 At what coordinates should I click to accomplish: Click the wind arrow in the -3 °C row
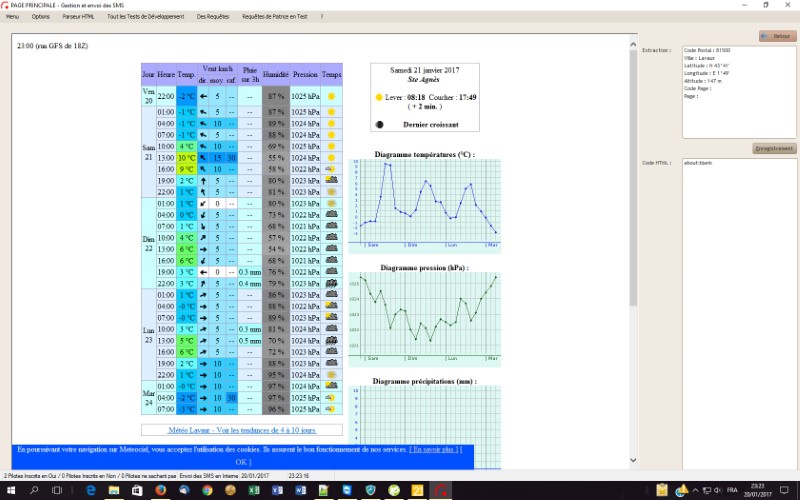click(203, 409)
